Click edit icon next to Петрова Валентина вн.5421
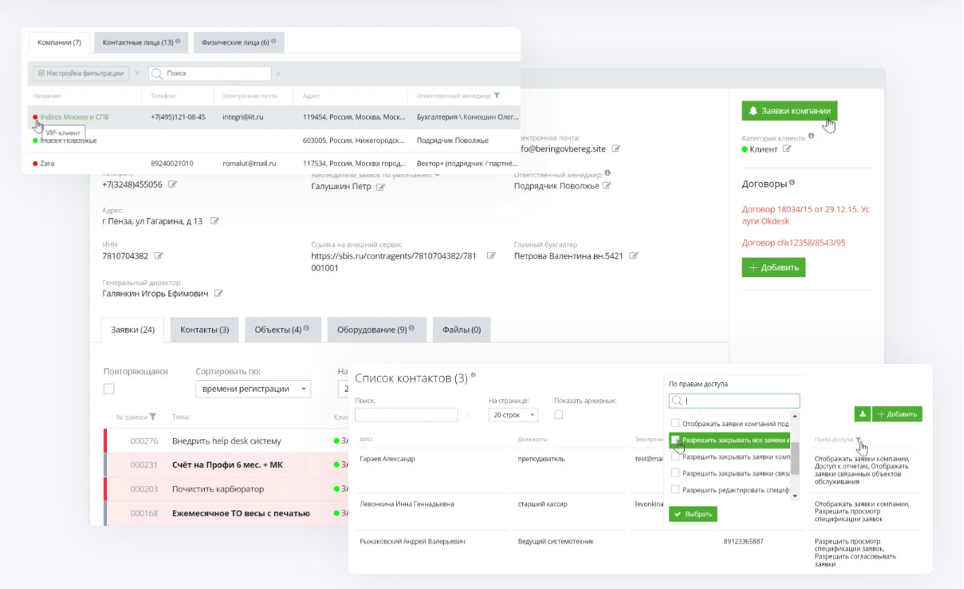Viewport: 964px width, 589px height. [x=634, y=256]
